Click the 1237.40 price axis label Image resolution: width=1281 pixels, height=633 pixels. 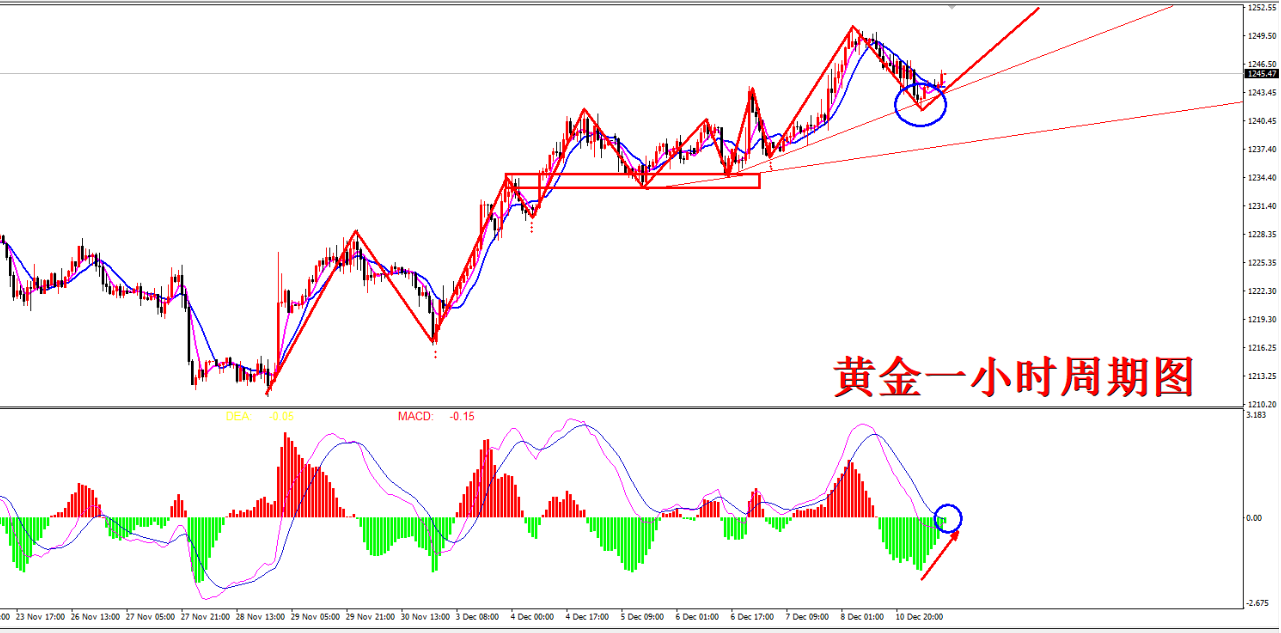click(1262, 150)
